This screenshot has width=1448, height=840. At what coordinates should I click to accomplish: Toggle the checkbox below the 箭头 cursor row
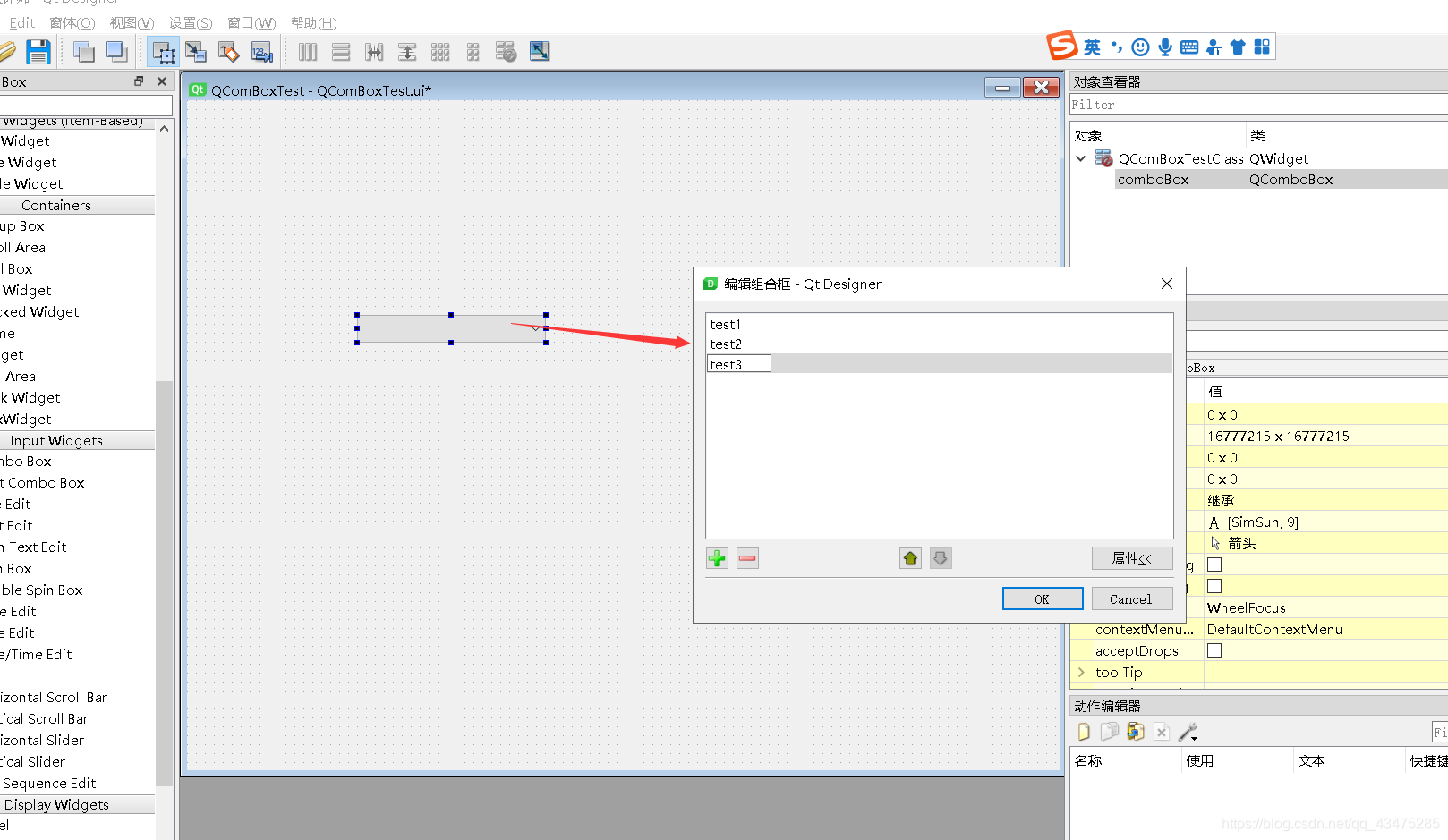1214,564
